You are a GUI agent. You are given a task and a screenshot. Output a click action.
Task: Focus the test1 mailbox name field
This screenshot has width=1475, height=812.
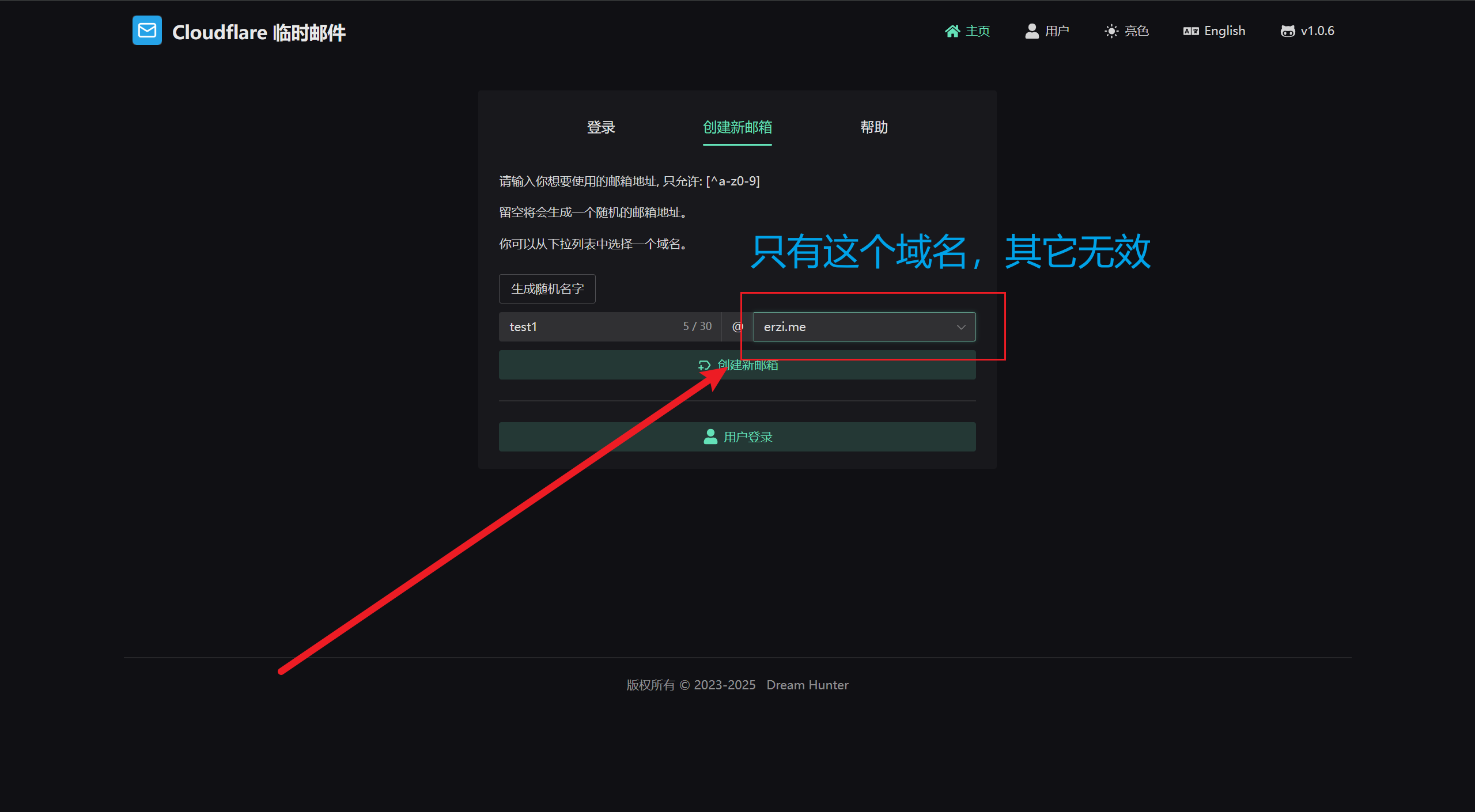click(x=588, y=327)
